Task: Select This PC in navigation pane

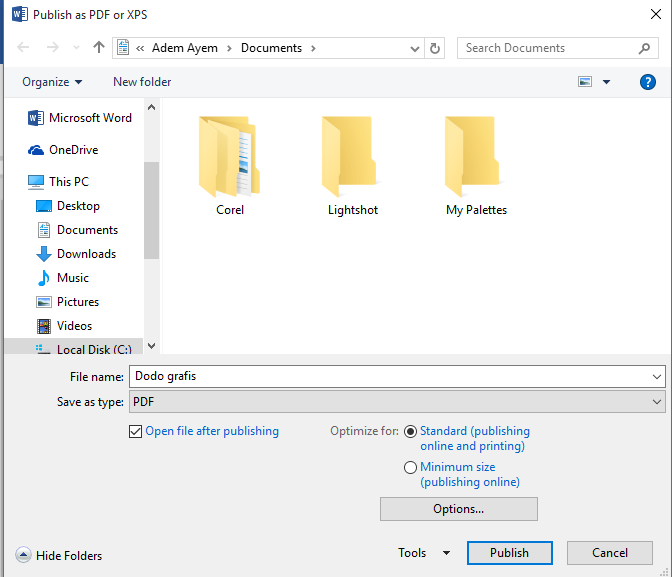Action: coord(58,181)
